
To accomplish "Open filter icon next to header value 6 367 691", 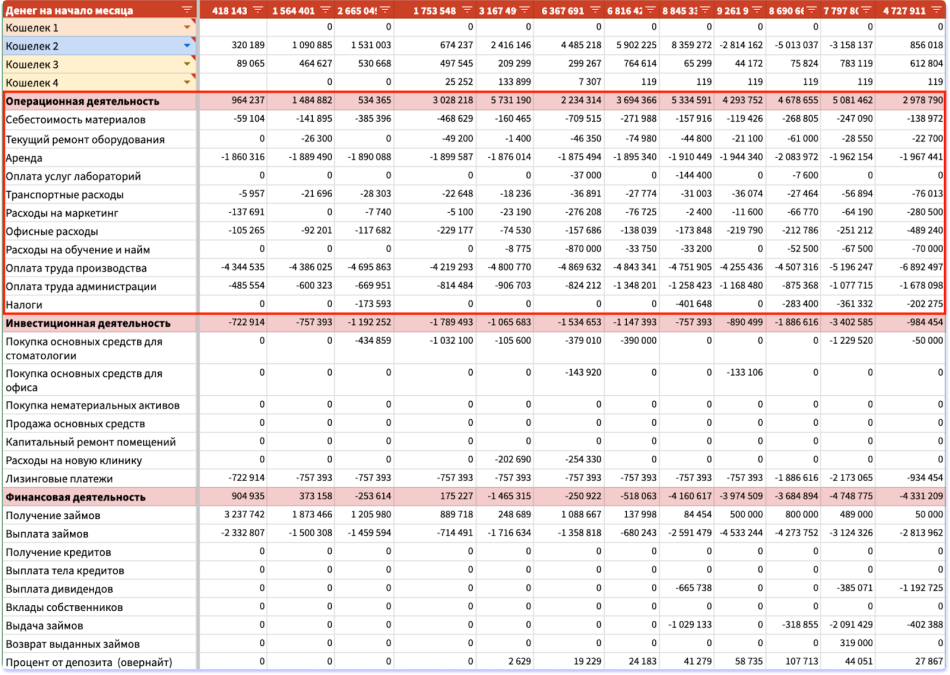I will pos(595,10).
